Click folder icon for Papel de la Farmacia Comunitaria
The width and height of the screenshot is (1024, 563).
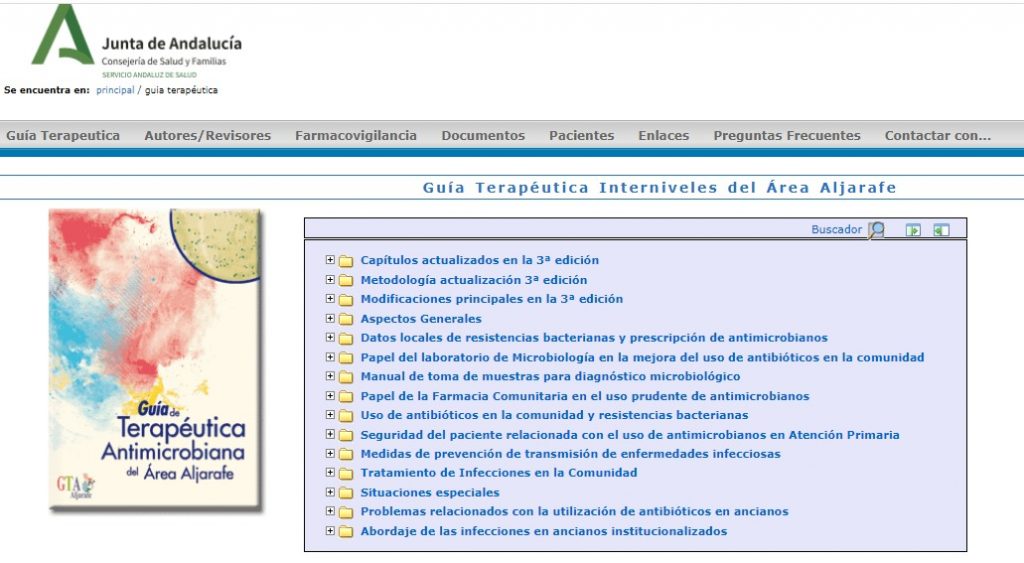[346, 396]
